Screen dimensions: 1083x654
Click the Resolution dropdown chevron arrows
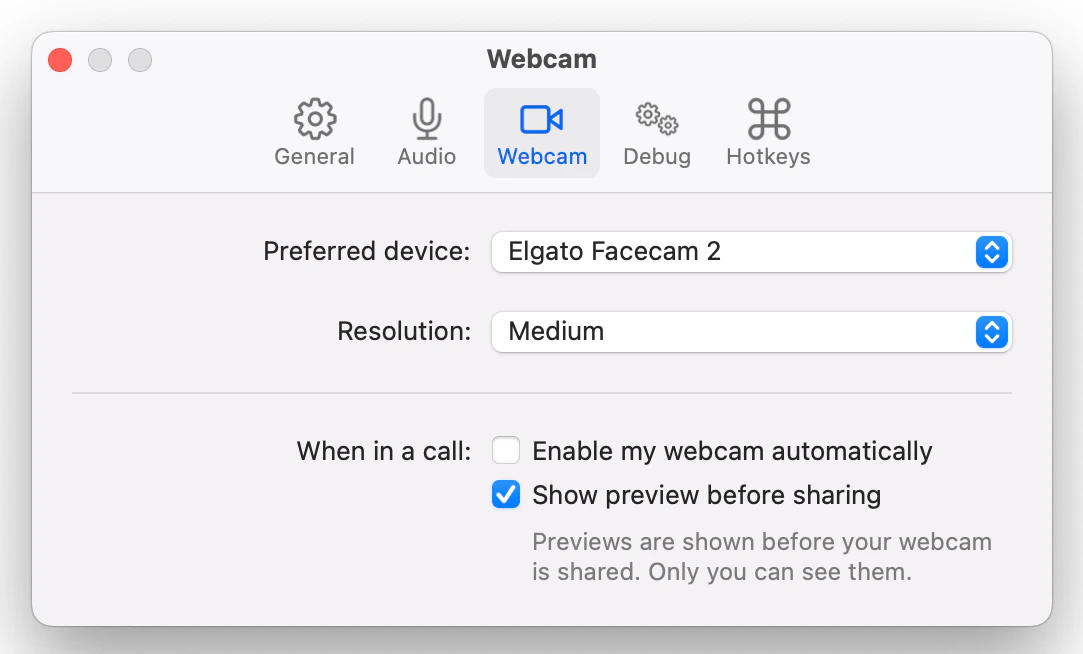991,332
